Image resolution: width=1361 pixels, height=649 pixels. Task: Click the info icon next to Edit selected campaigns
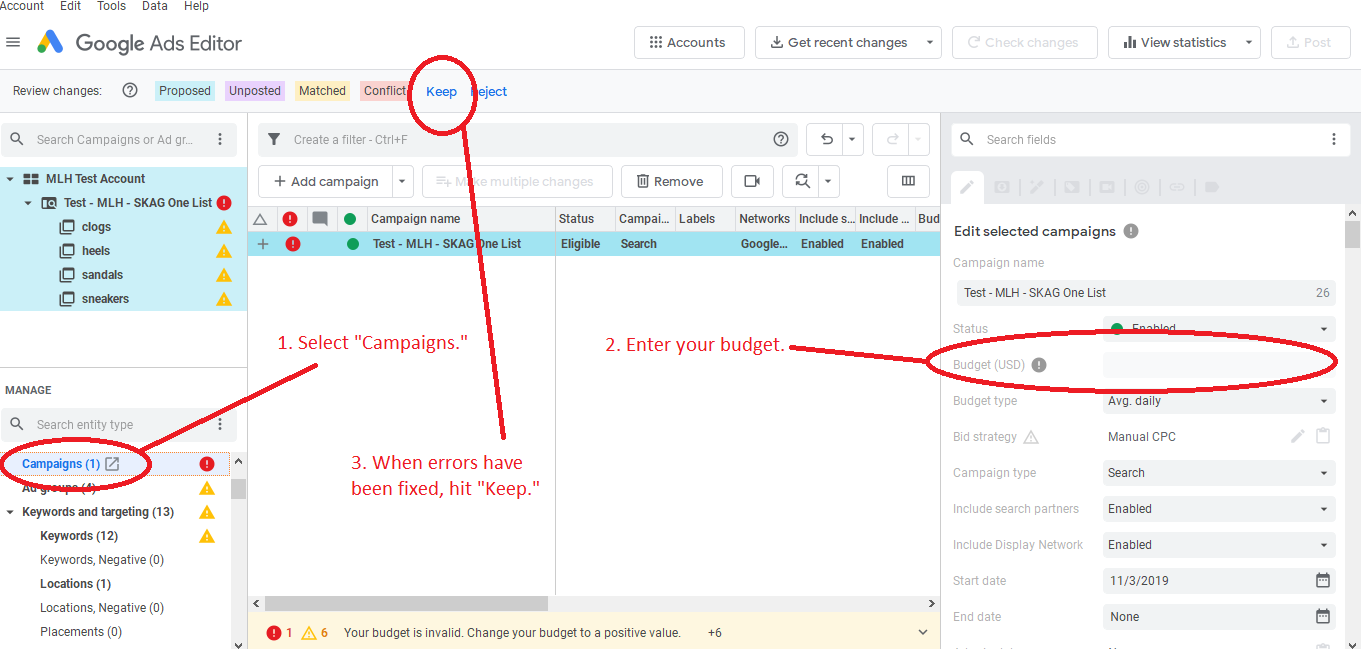click(x=1131, y=231)
